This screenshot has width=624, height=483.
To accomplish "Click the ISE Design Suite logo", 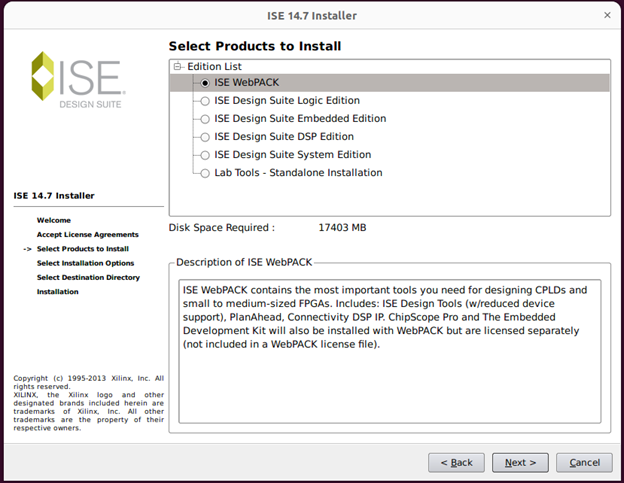I will pyautogui.click(x=78, y=80).
